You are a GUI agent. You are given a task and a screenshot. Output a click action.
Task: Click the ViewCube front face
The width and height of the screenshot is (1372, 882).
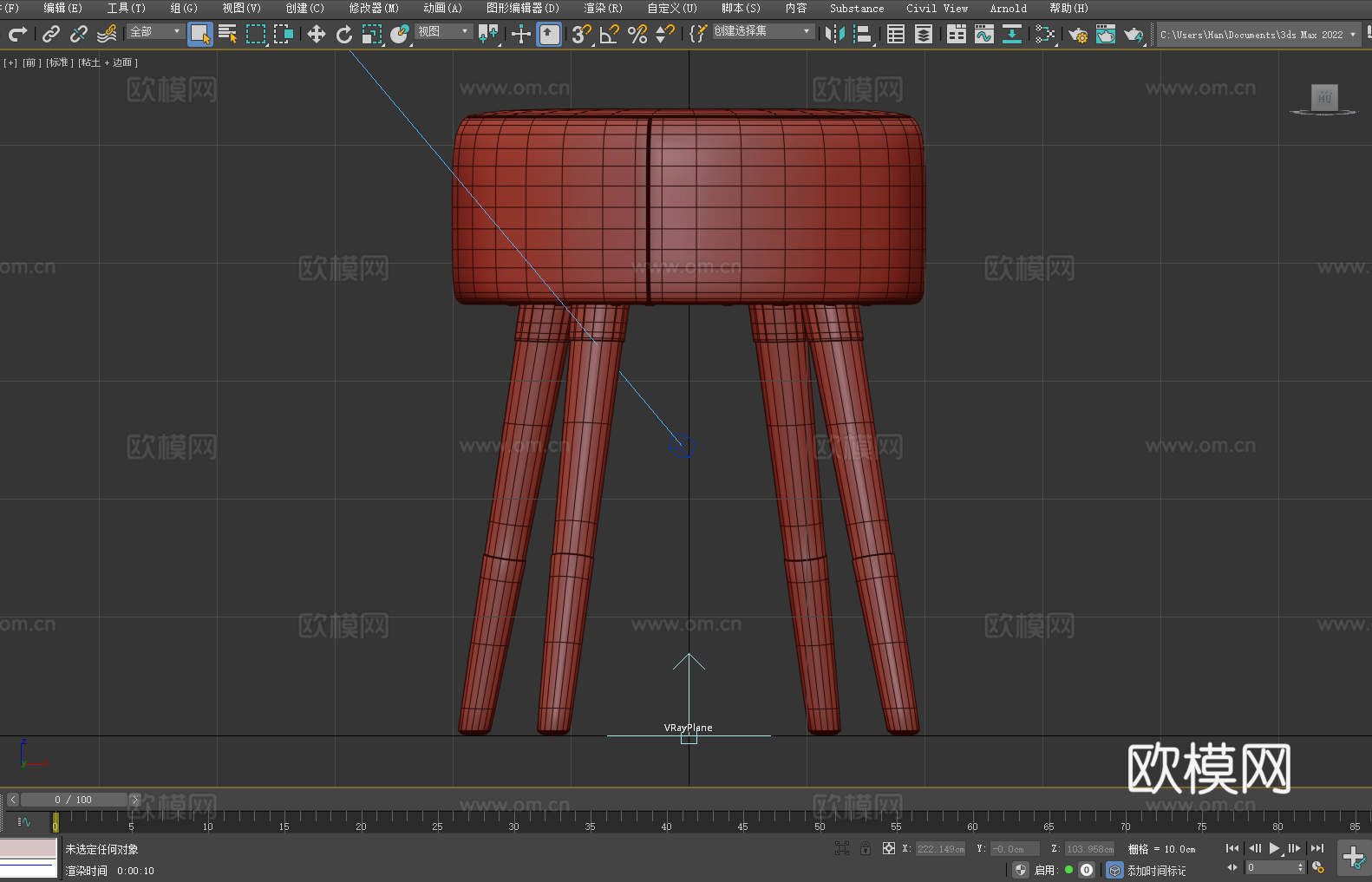(x=1324, y=97)
